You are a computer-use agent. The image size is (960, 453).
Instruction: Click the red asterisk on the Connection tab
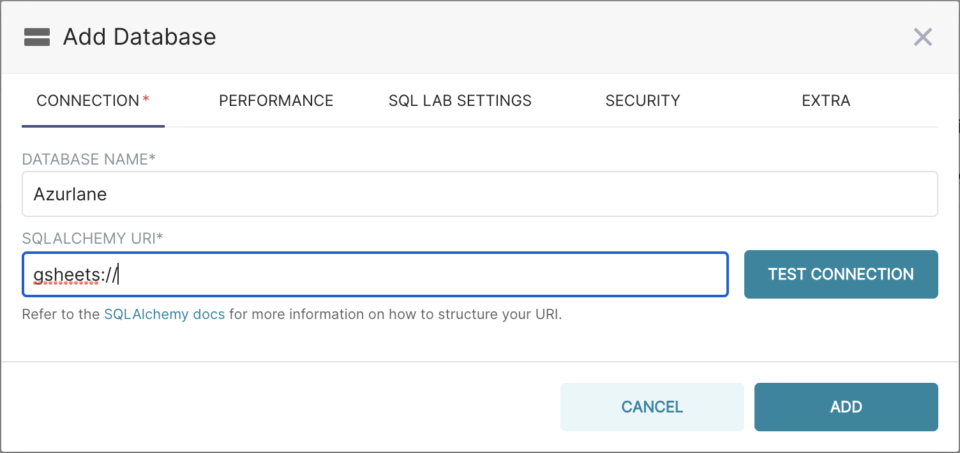click(x=146, y=100)
